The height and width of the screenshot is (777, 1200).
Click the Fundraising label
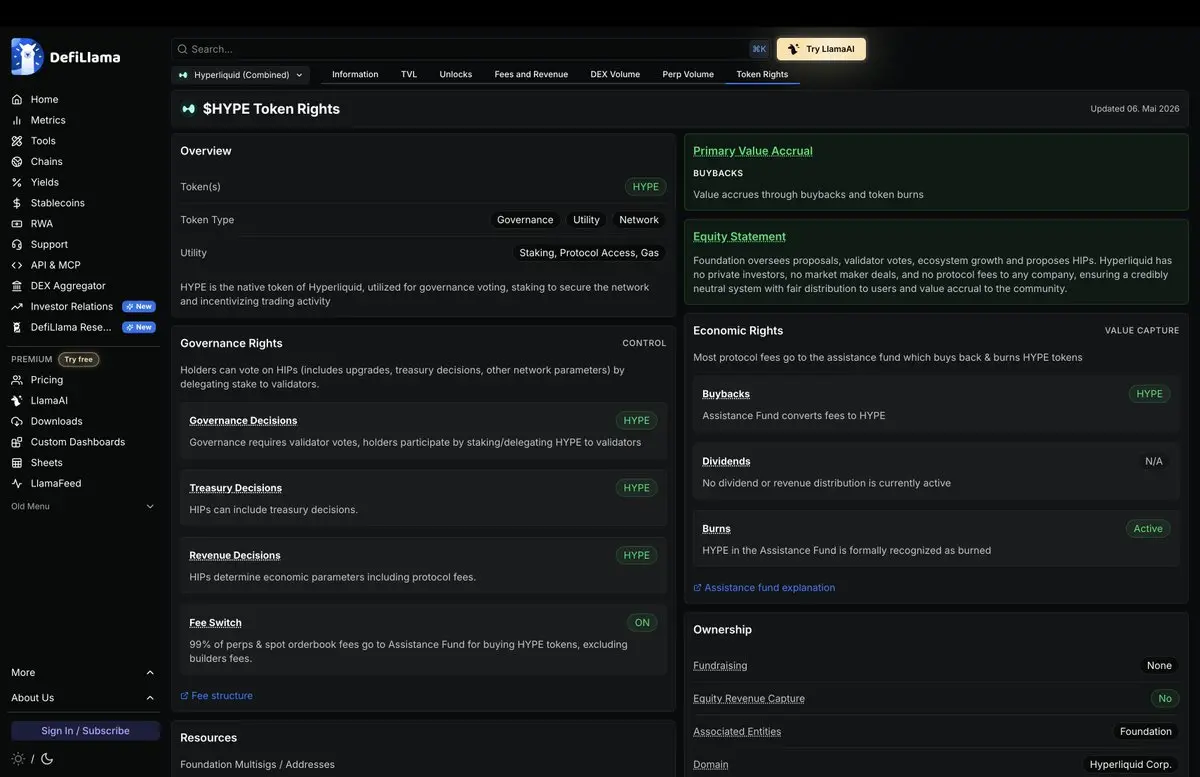pyautogui.click(x=720, y=666)
